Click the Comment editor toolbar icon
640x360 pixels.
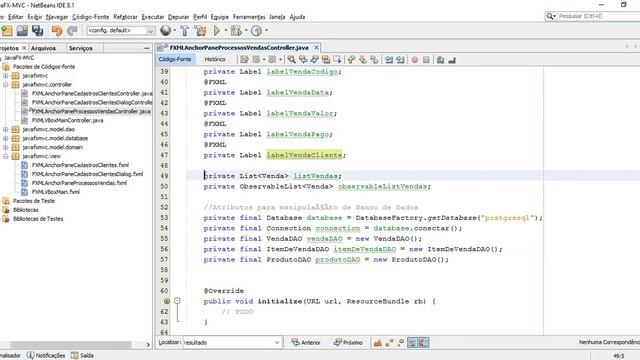[440, 60]
